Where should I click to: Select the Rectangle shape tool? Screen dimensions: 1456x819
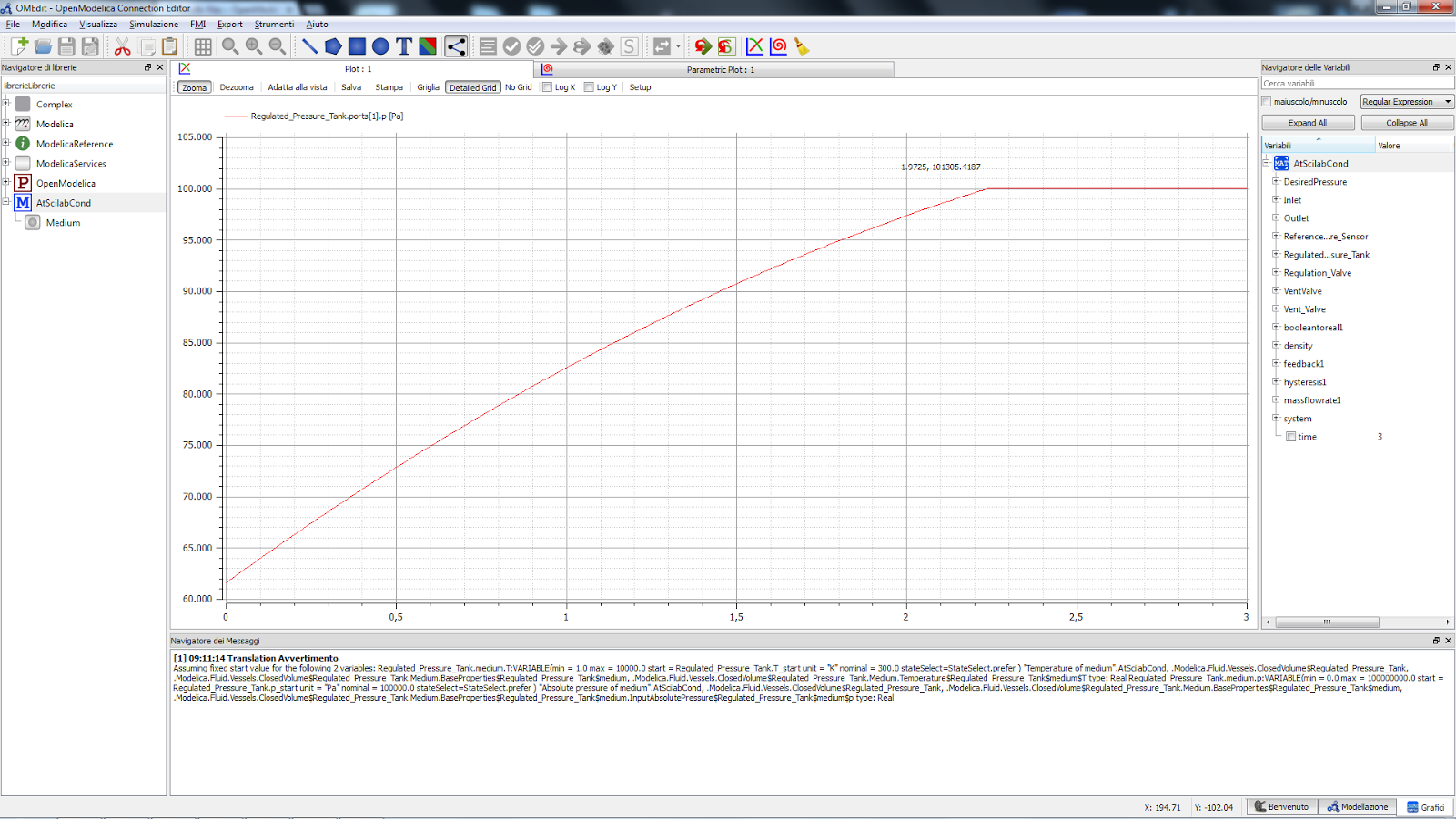(357, 46)
